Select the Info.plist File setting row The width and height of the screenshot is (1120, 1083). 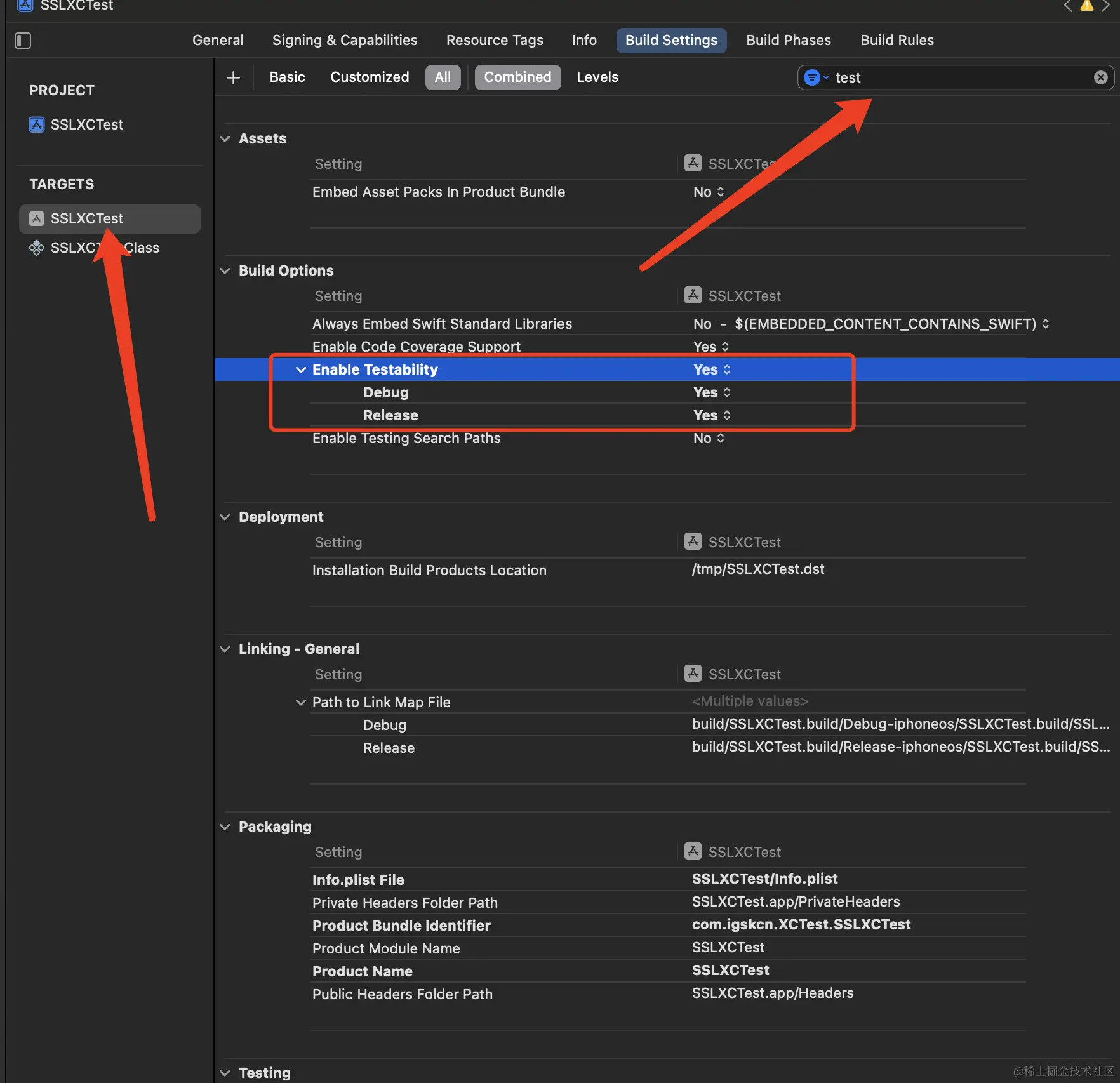(x=668, y=880)
